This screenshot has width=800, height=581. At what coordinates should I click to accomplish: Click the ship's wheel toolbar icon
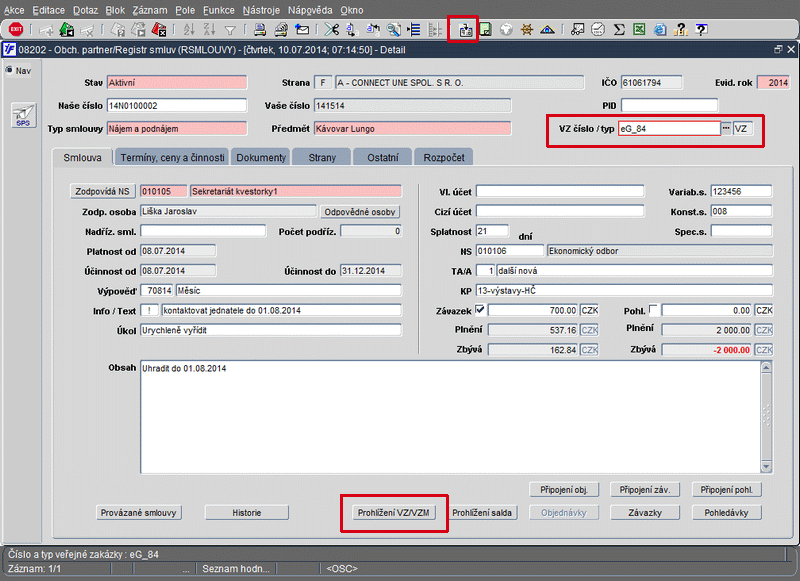point(527,30)
